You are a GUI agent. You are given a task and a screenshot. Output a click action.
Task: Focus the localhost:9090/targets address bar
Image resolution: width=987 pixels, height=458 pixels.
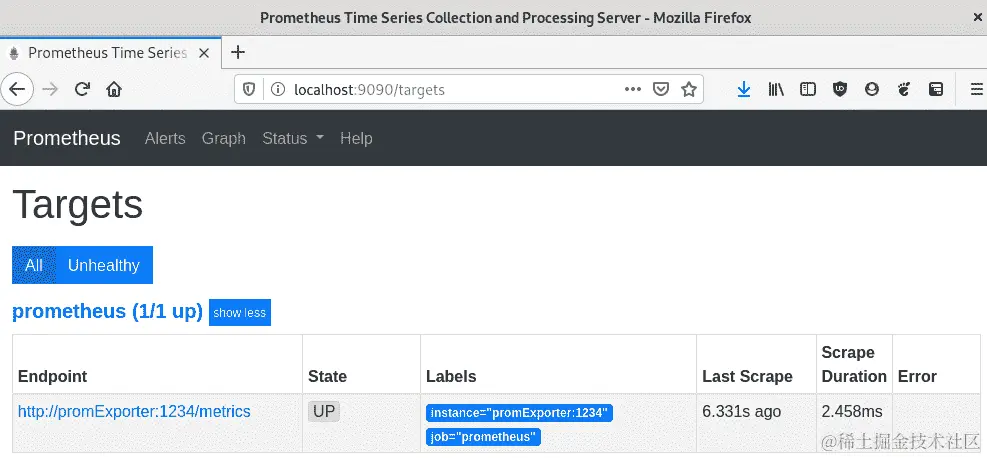click(x=450, y=89)
